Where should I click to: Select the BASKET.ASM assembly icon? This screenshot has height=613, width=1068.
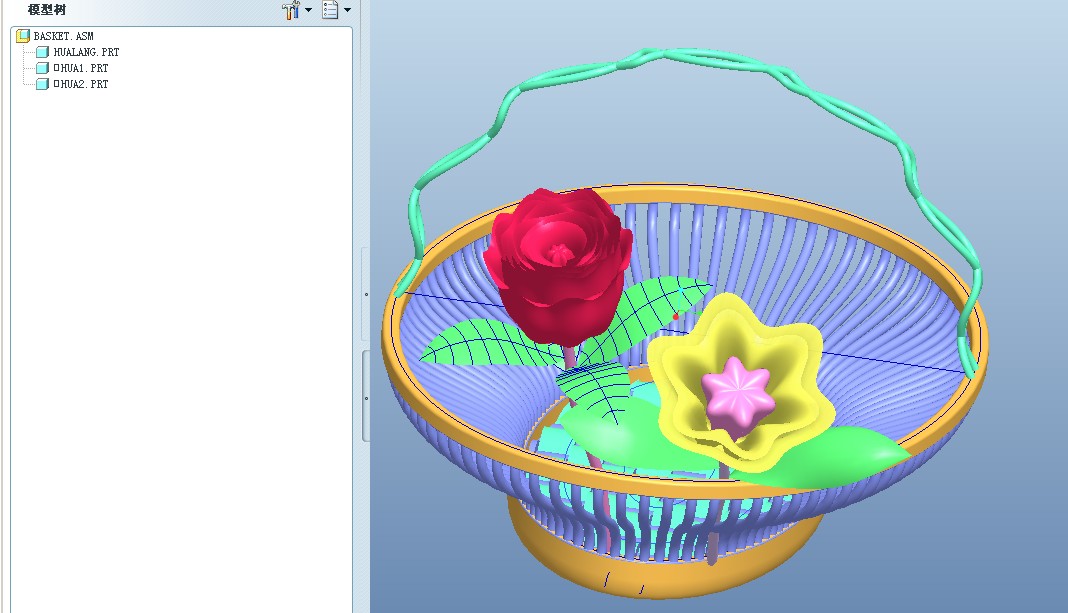pyautogui.click(x=23, y=35)
